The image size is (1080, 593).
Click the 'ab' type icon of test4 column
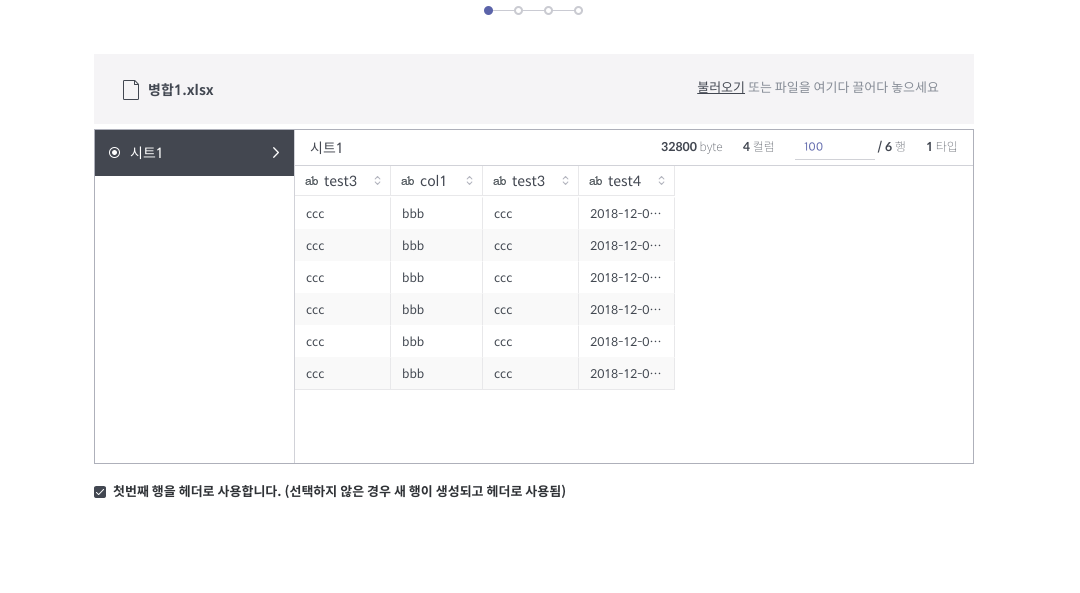596,181
